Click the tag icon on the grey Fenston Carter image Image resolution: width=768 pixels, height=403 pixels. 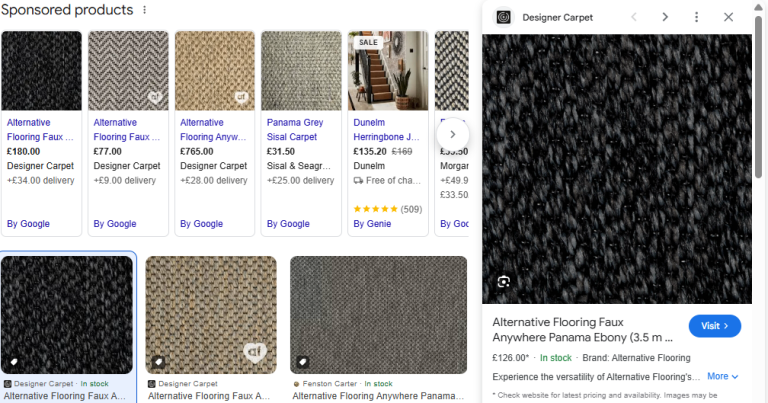(303, 361)
